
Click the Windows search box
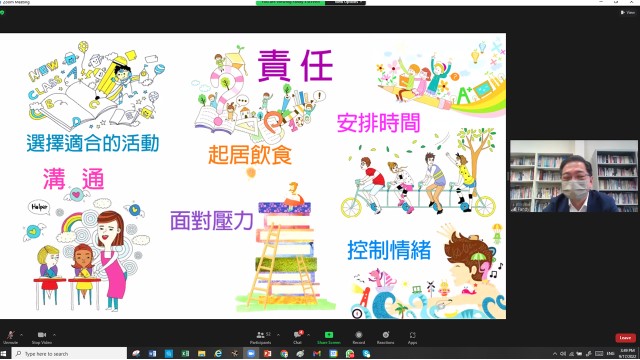coord(69,353)
